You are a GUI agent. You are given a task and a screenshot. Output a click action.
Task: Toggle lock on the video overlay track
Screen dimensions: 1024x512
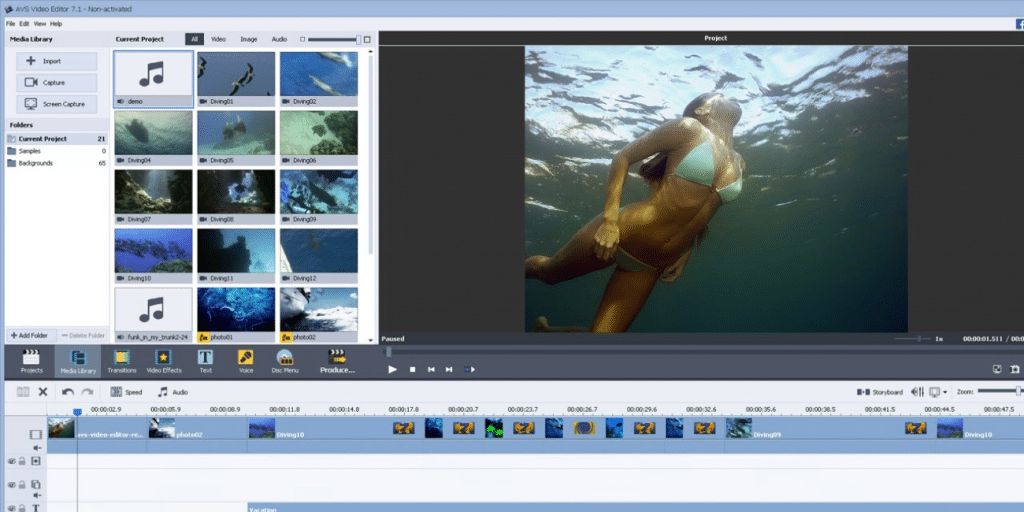coord(22,461)
